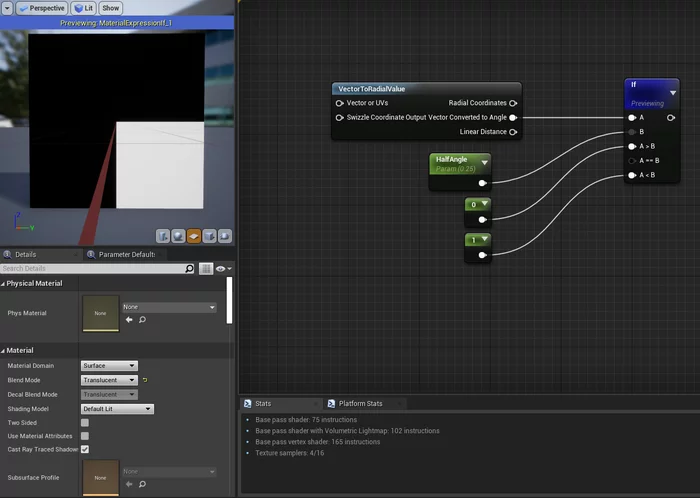Reset Blend Mode to default yellow arrow

(145, 380)
